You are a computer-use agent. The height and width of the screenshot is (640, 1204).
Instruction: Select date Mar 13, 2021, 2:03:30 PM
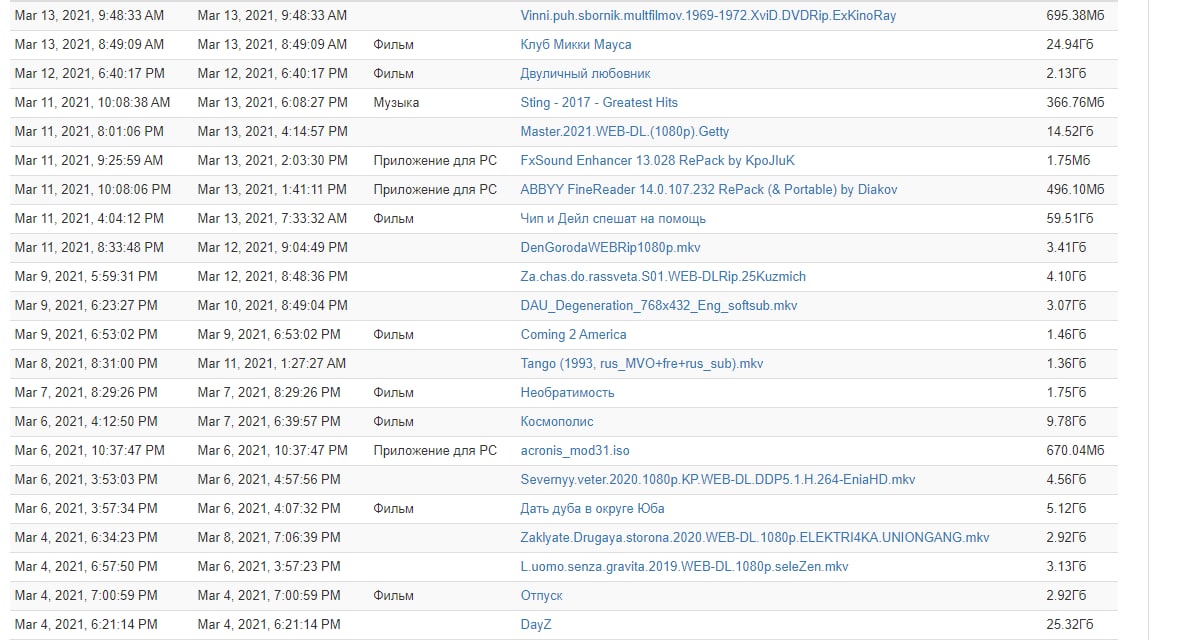[x=272, y=161]
